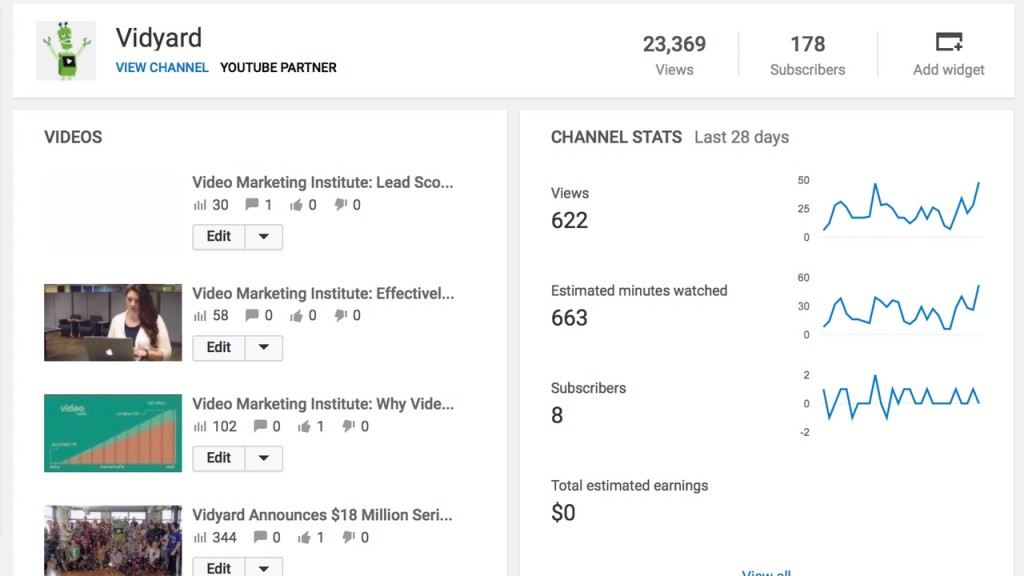Click the YOUTUBE PARTNER label
This screenshot has width=1024, height=576.
[278, 67]
